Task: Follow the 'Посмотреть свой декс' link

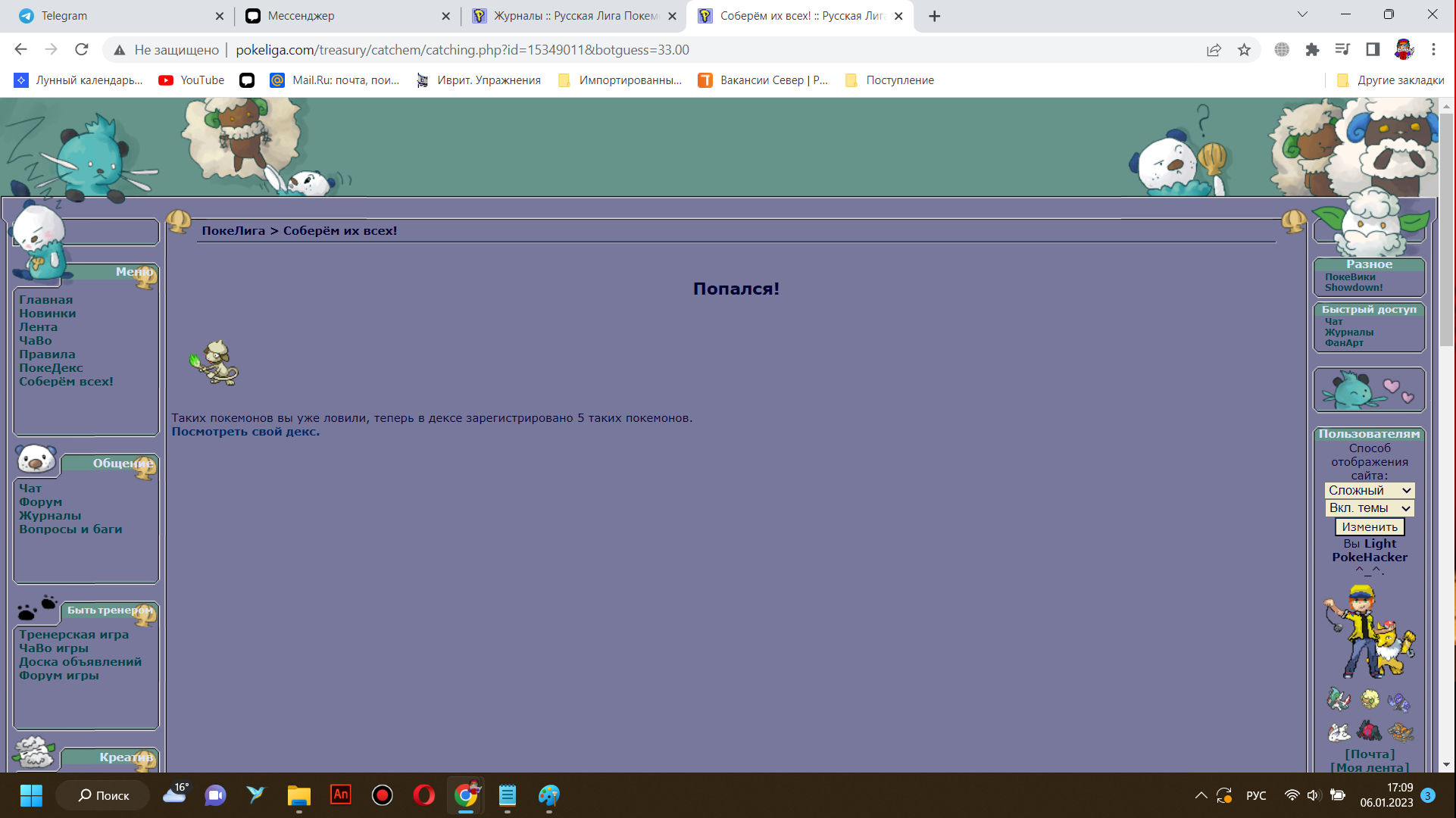Action: (x=245, y=432)
